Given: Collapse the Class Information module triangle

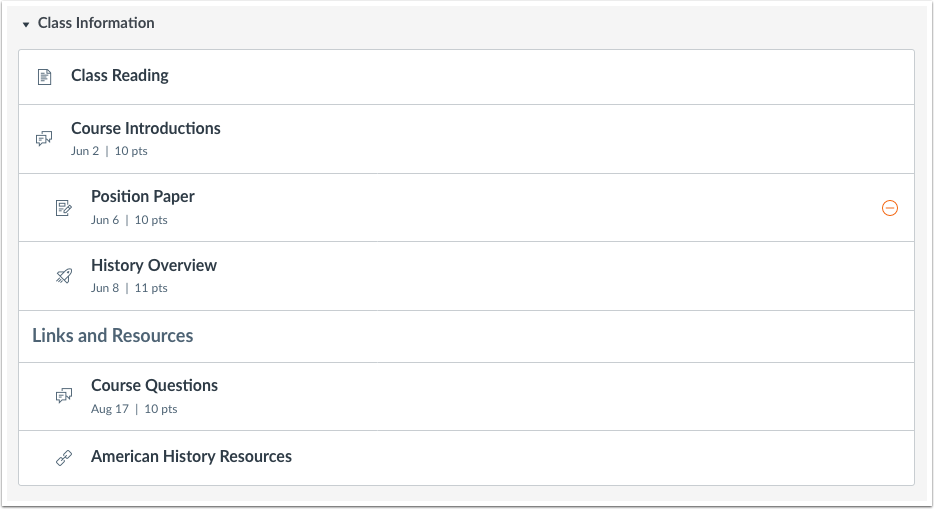Looking at the screenshot, I should point(26,24).
